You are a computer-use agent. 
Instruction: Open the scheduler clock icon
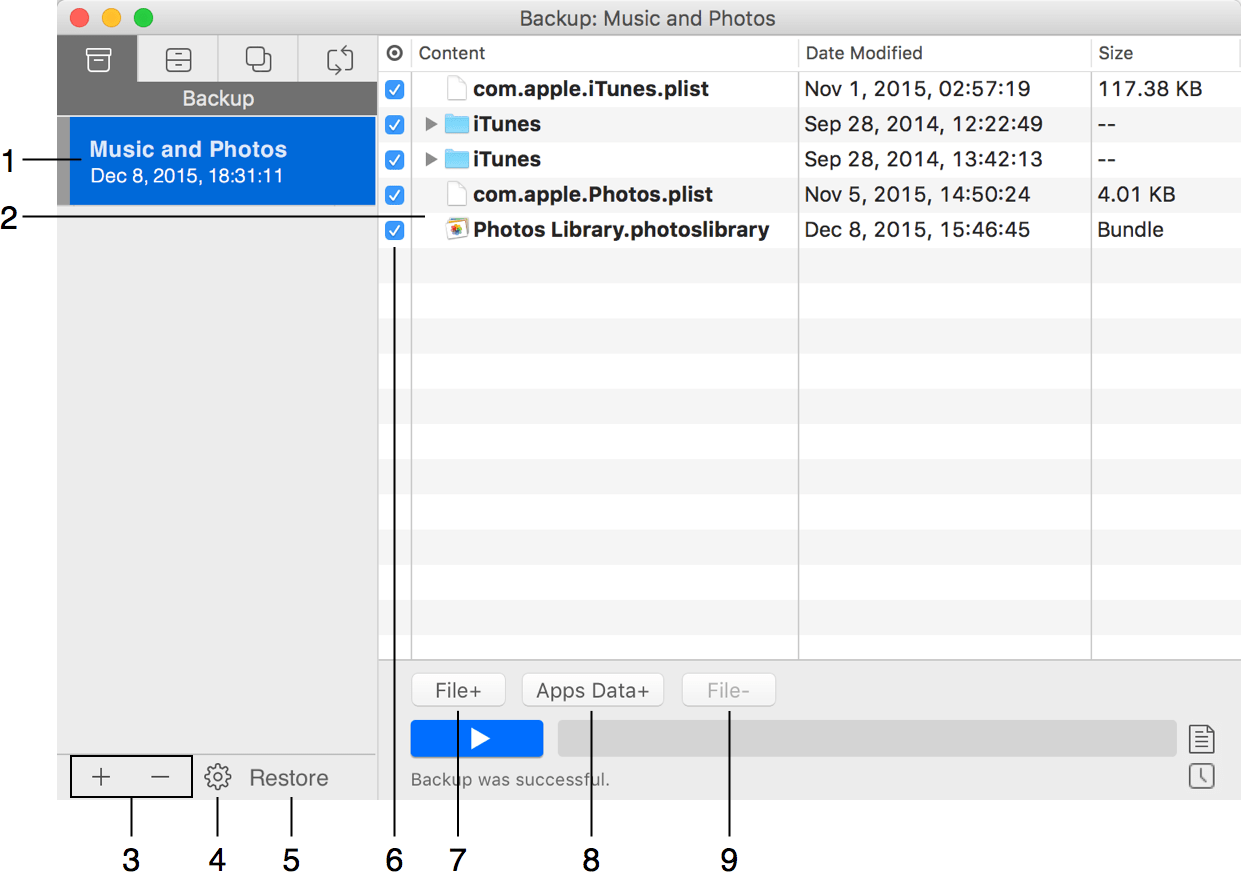[1201, 776]
